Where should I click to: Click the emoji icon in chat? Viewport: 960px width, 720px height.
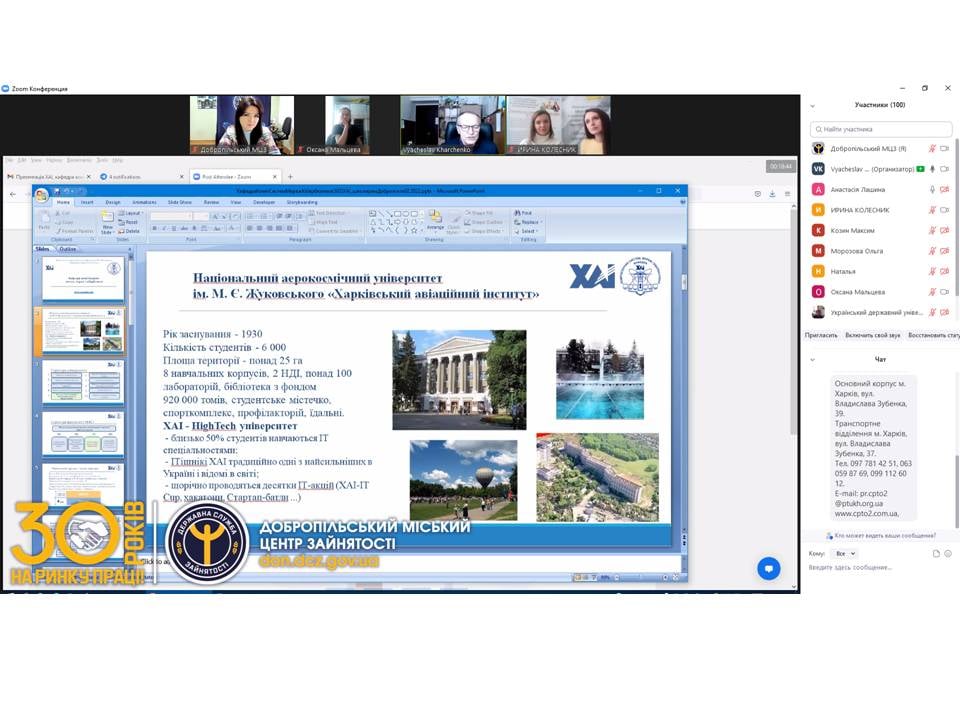click(948, 553)
